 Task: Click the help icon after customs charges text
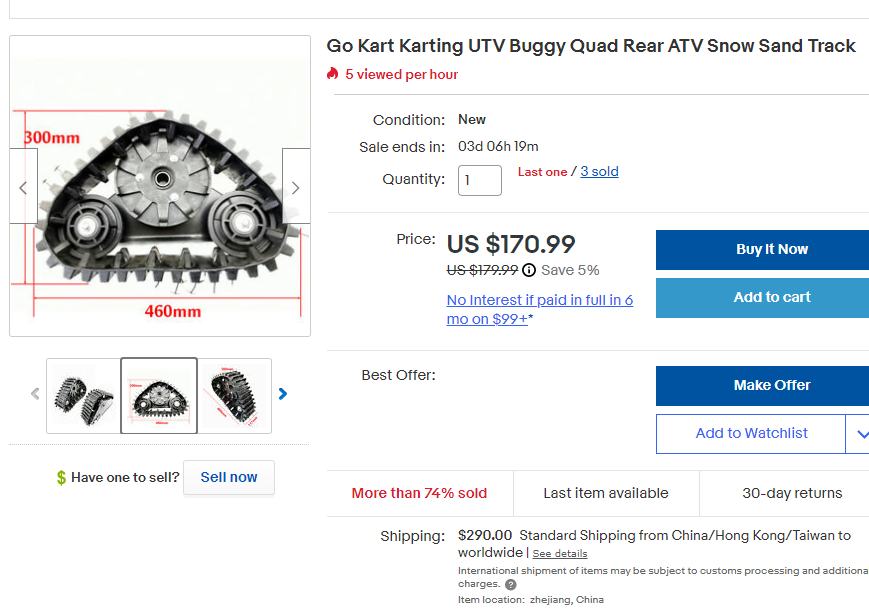(511, 585)
